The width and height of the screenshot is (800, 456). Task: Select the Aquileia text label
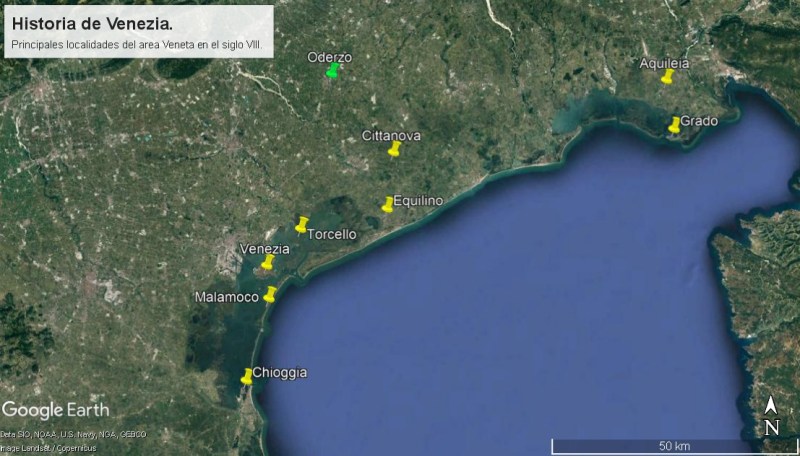coord(667,63)
